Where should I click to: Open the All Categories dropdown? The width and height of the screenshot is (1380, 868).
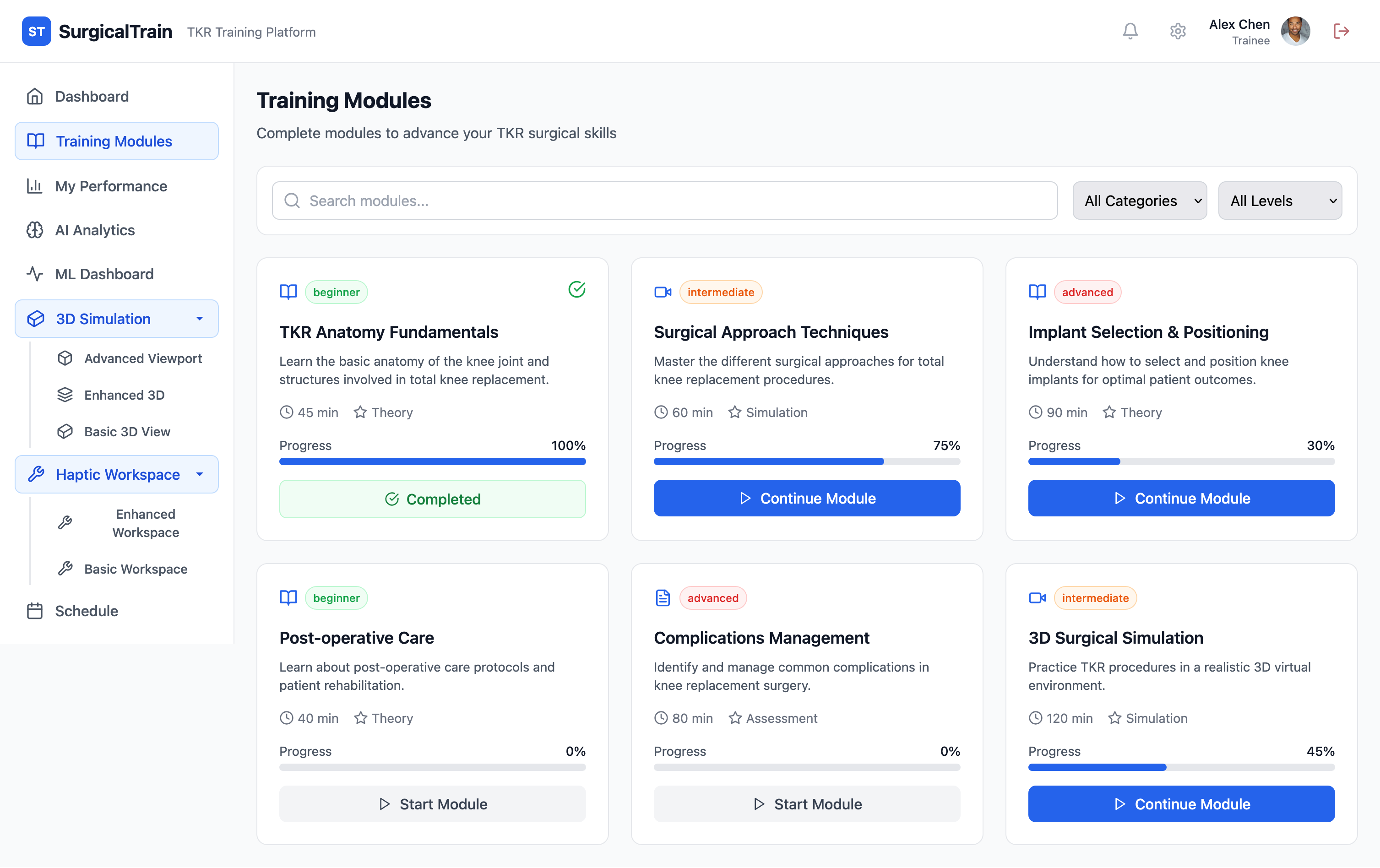[x=1139, y=201]
